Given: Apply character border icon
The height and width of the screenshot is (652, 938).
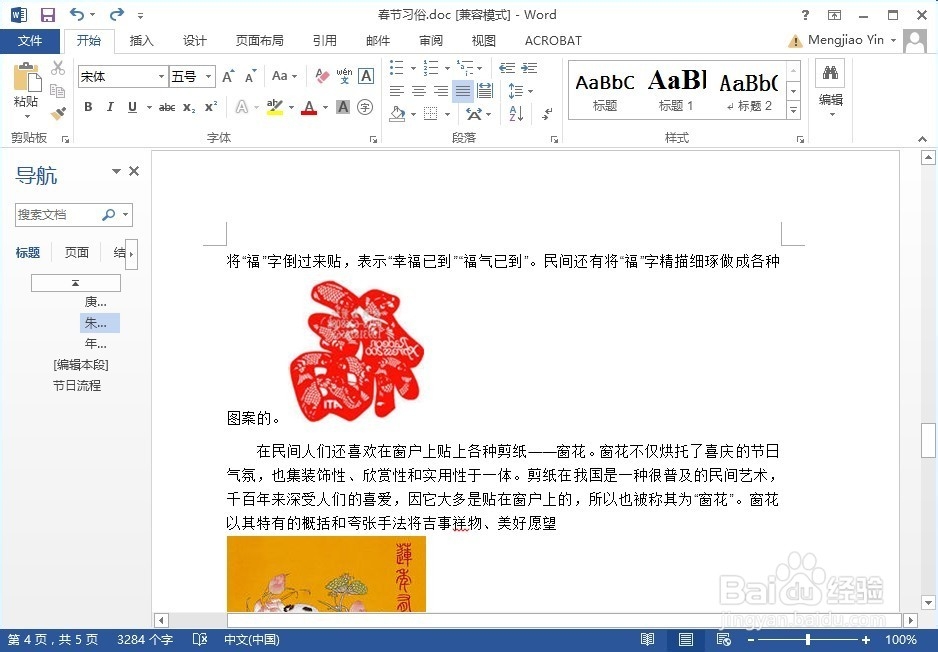Looking at the screenshot, I should [366, 76].
